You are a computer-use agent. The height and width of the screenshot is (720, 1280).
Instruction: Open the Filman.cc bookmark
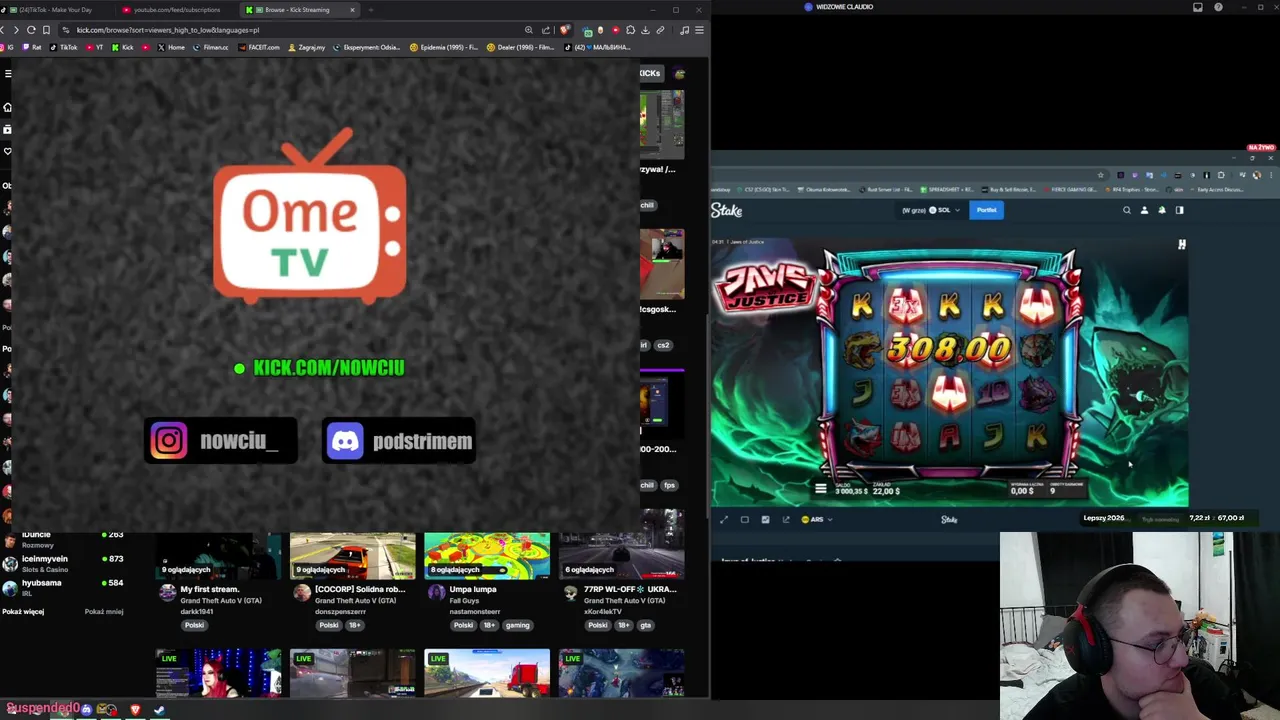211,47
